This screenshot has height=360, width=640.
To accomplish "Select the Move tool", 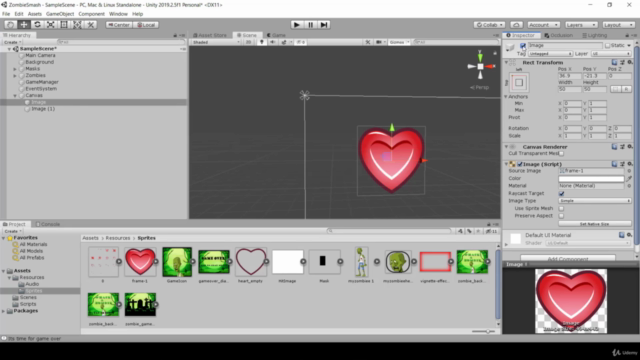I will (24, 25).
